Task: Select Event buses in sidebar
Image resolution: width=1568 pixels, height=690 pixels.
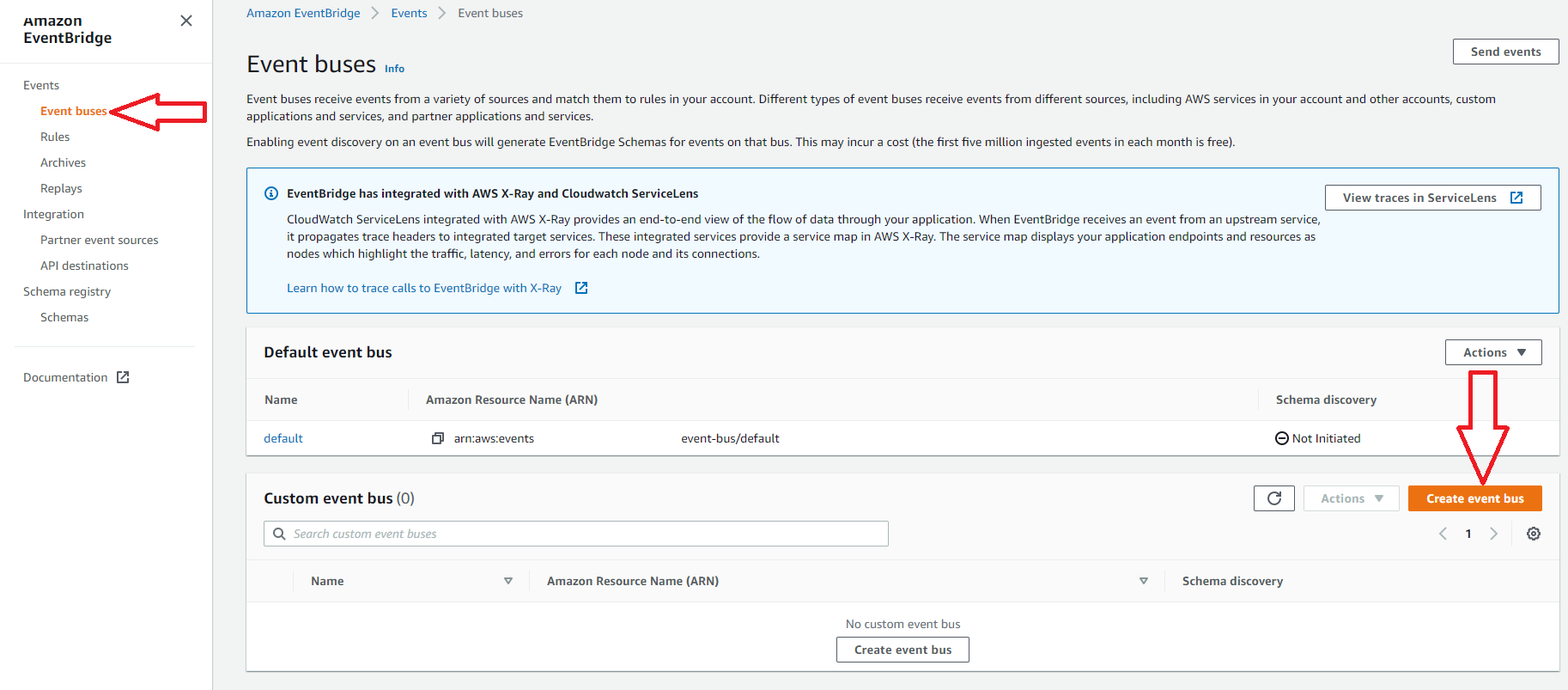Action: (x=74, y=111)
